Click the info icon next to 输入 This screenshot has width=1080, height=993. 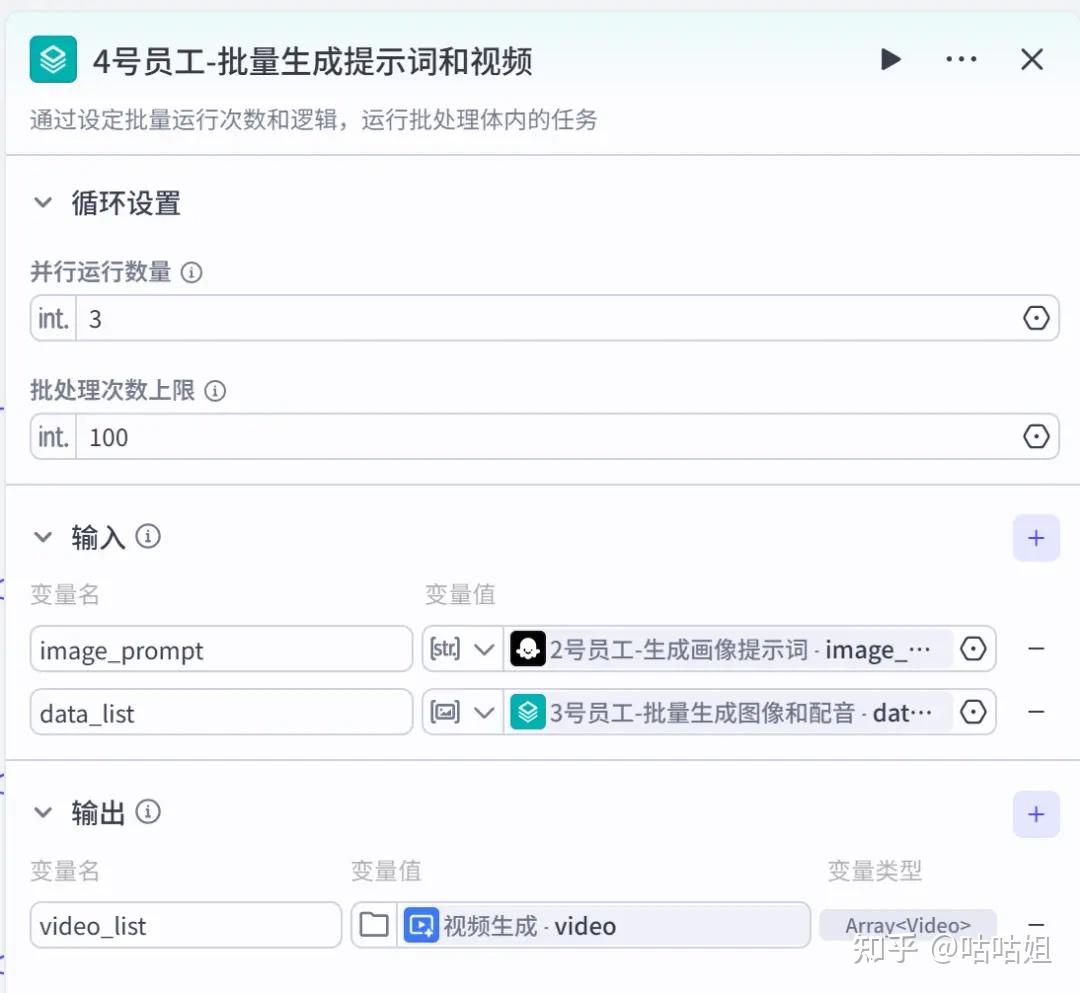[x=148, y=537]
